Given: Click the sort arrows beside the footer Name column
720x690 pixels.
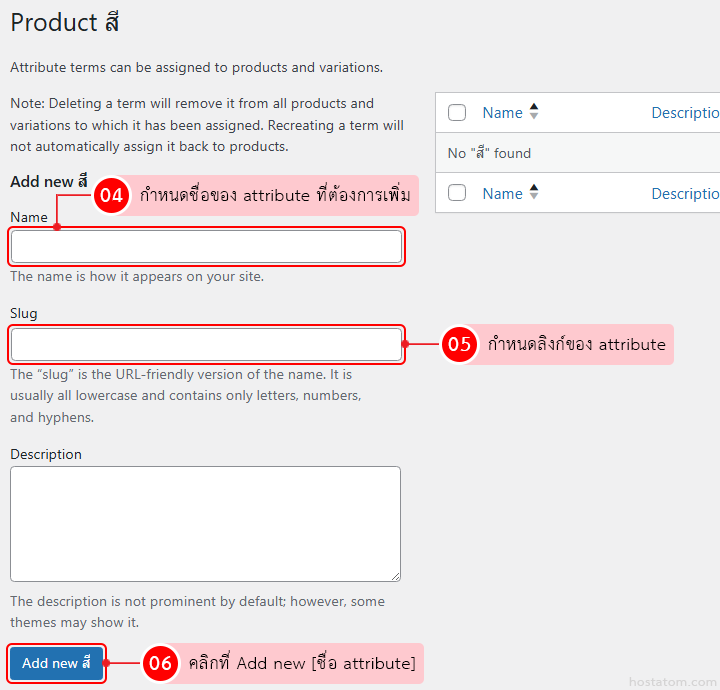Looking at the screenshot, I should (x=534, y=193).
